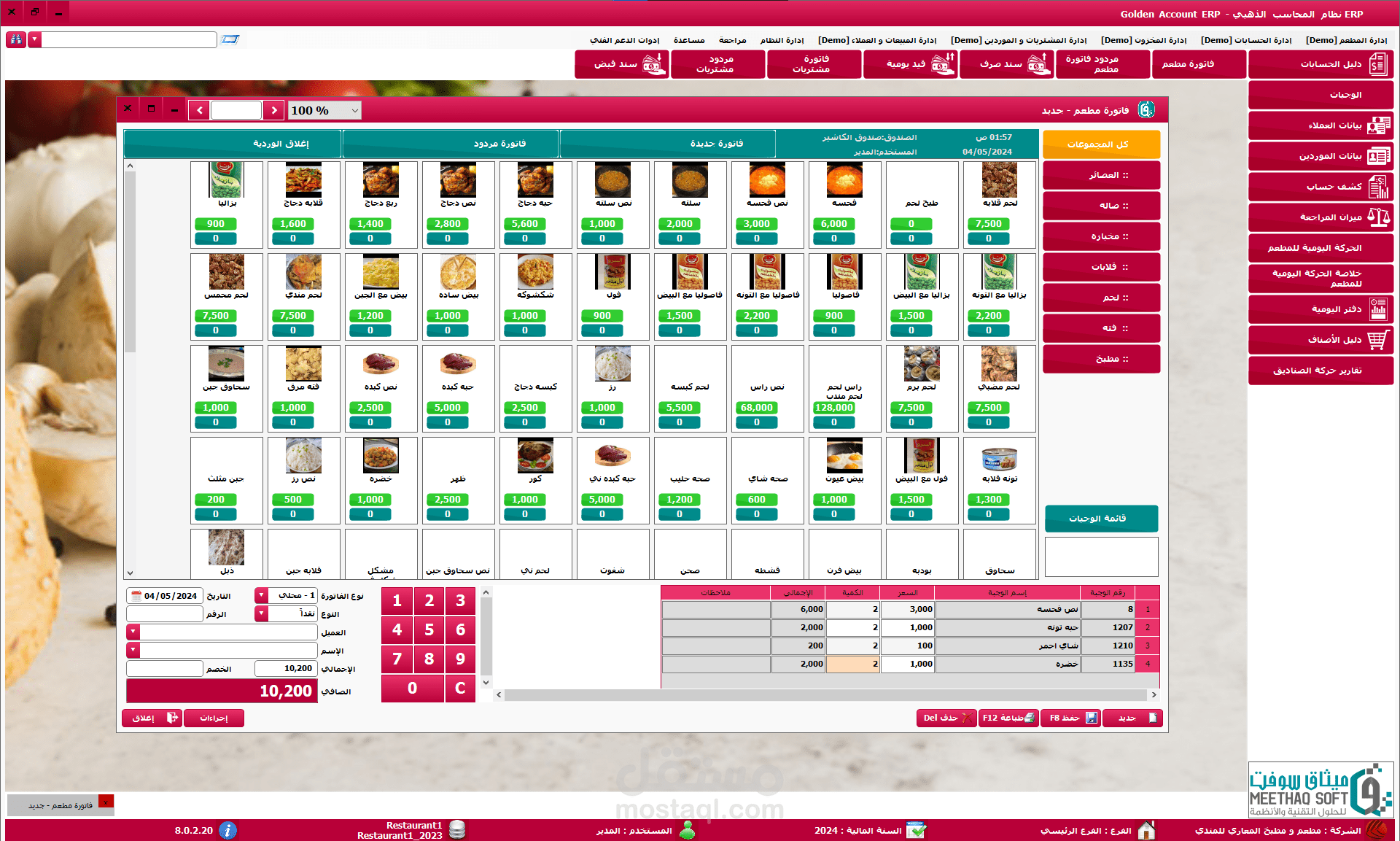Save the invoice with حفظ F8
This screenshot has width=1400, height=841.
click(1070, 718)
